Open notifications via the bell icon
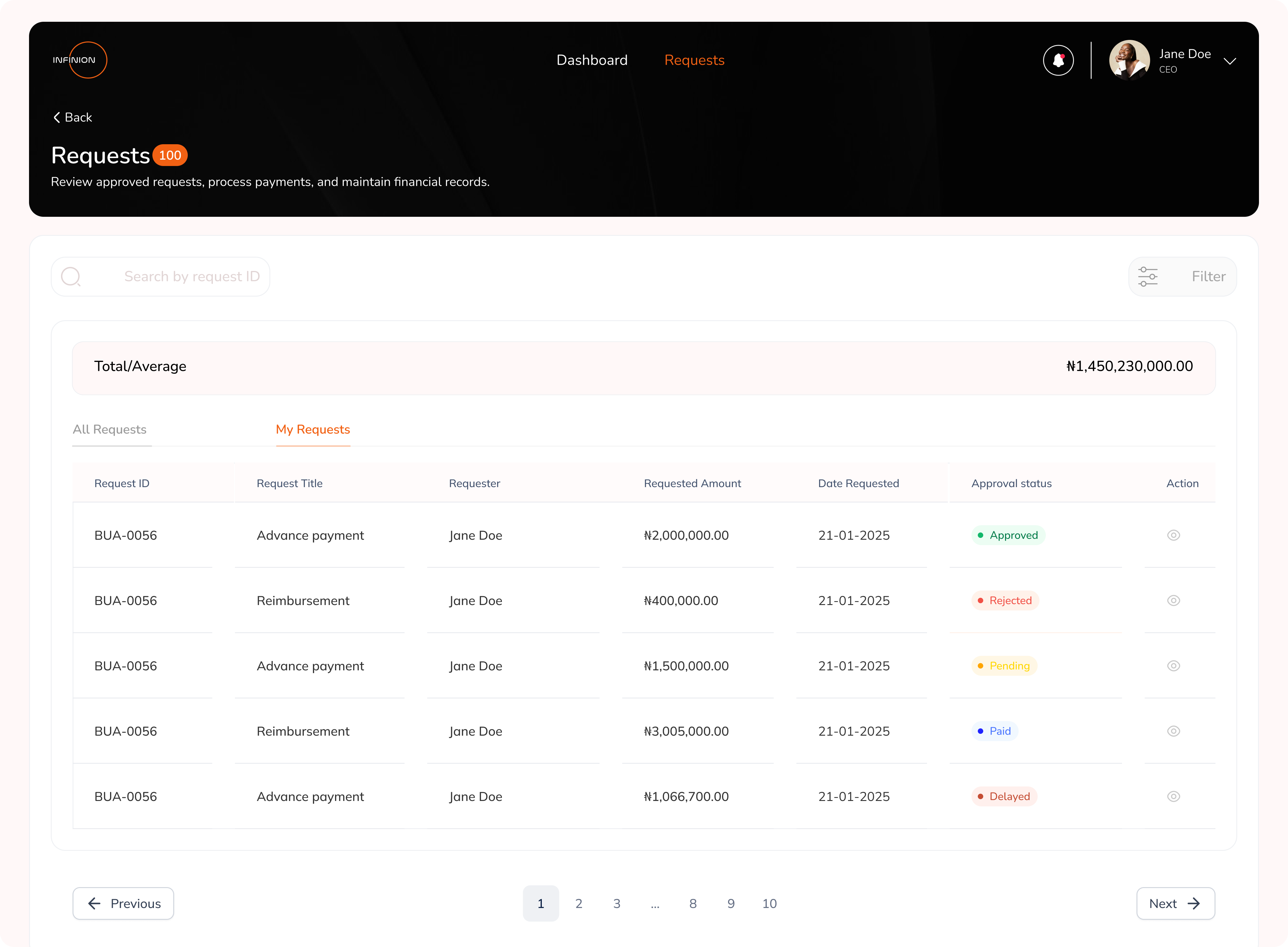Viewport: 1288px width, 947px height. point(1058,60)
